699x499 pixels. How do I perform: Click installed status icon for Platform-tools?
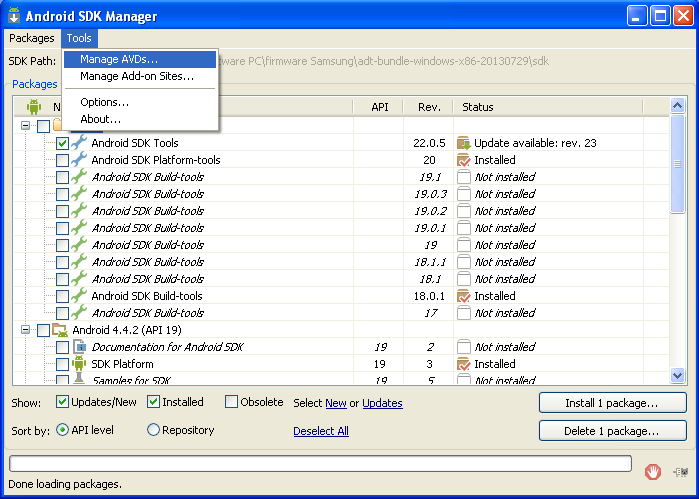coord(464,160)
